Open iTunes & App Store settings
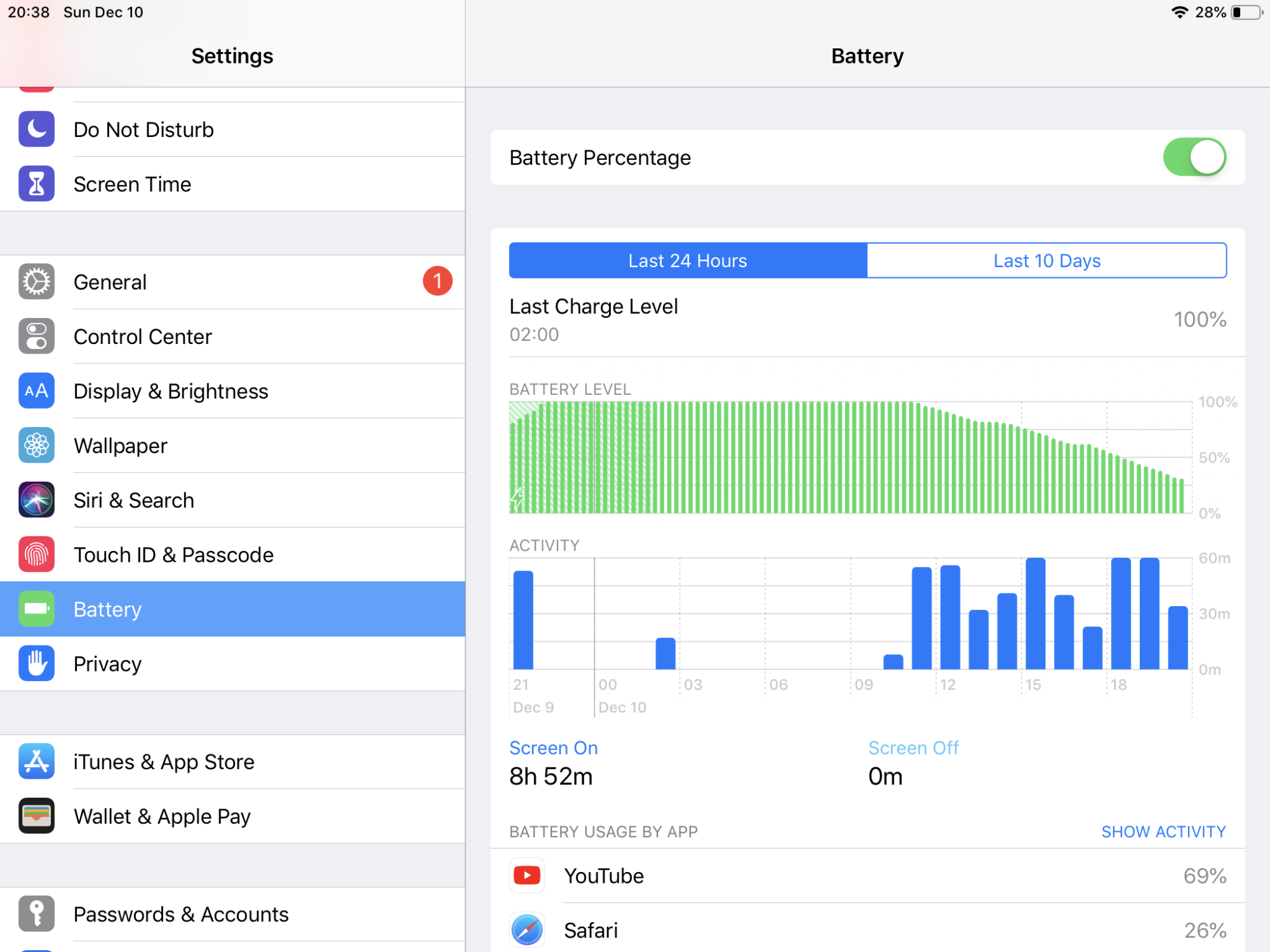1270x952 pixels. tap(164, 762)
